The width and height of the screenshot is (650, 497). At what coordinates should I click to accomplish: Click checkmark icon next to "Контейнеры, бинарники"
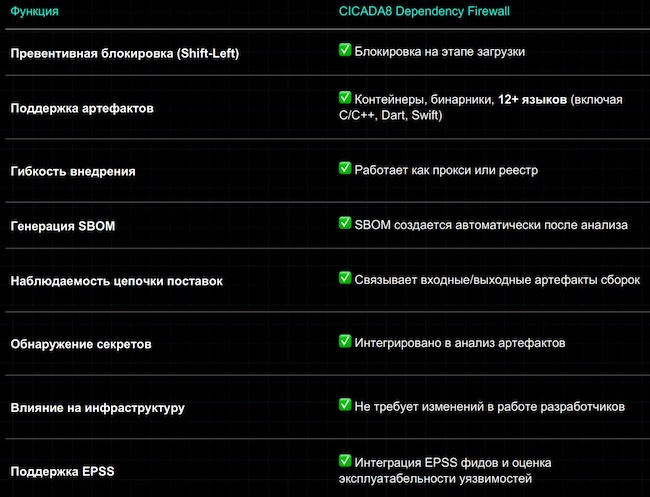coord(345,98)
